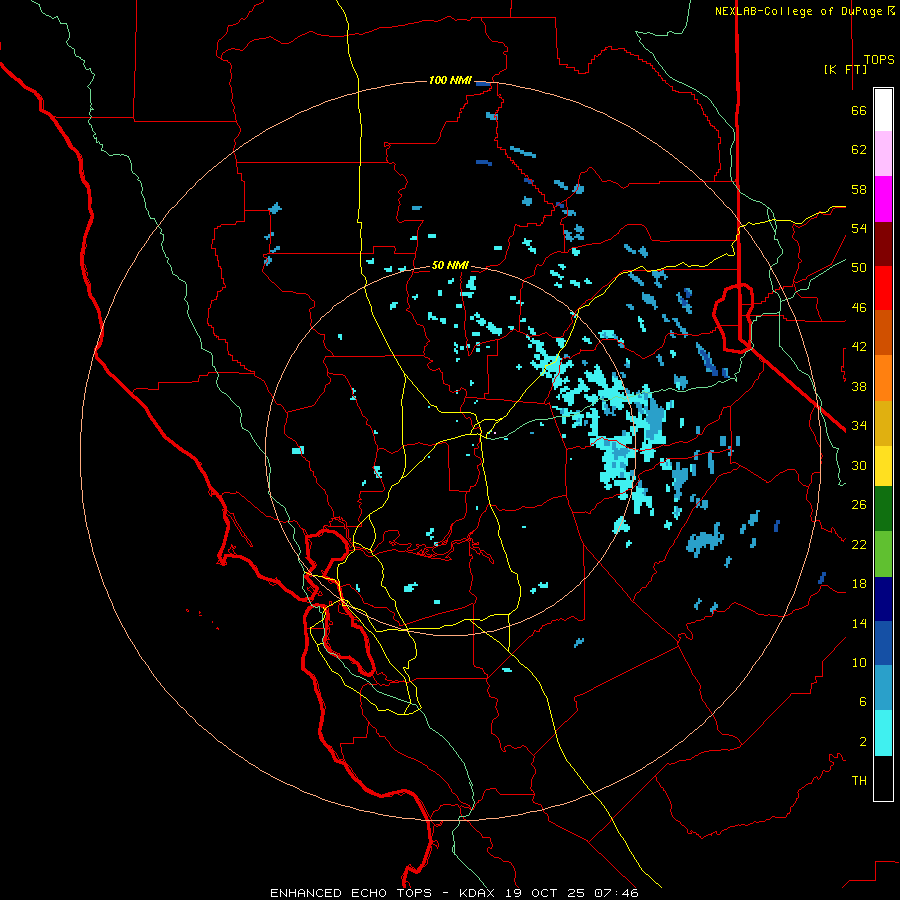Click the "[K FT]" units label

tap(845, 69)
